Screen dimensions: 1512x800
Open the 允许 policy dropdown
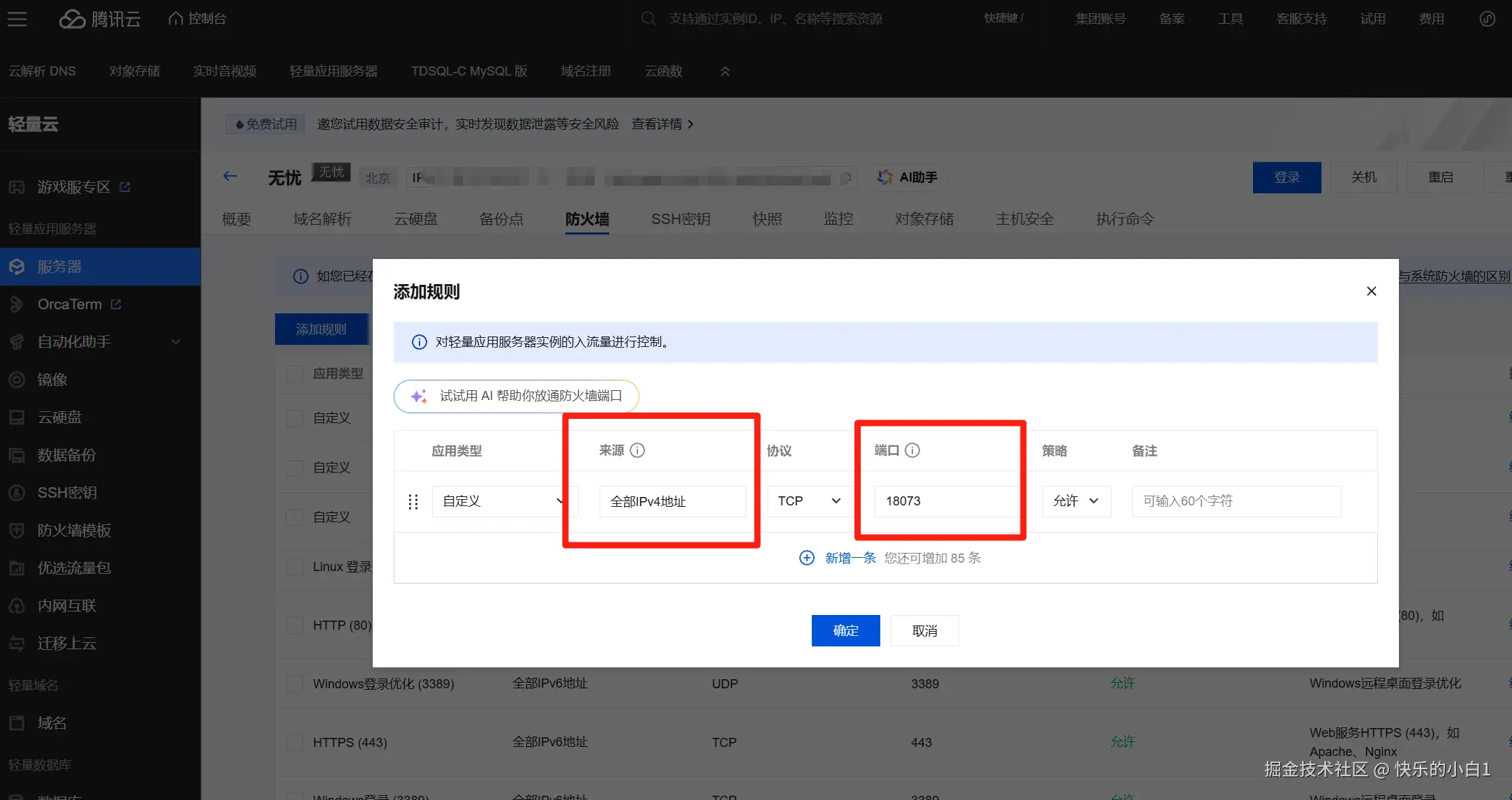pos(1075,501)
